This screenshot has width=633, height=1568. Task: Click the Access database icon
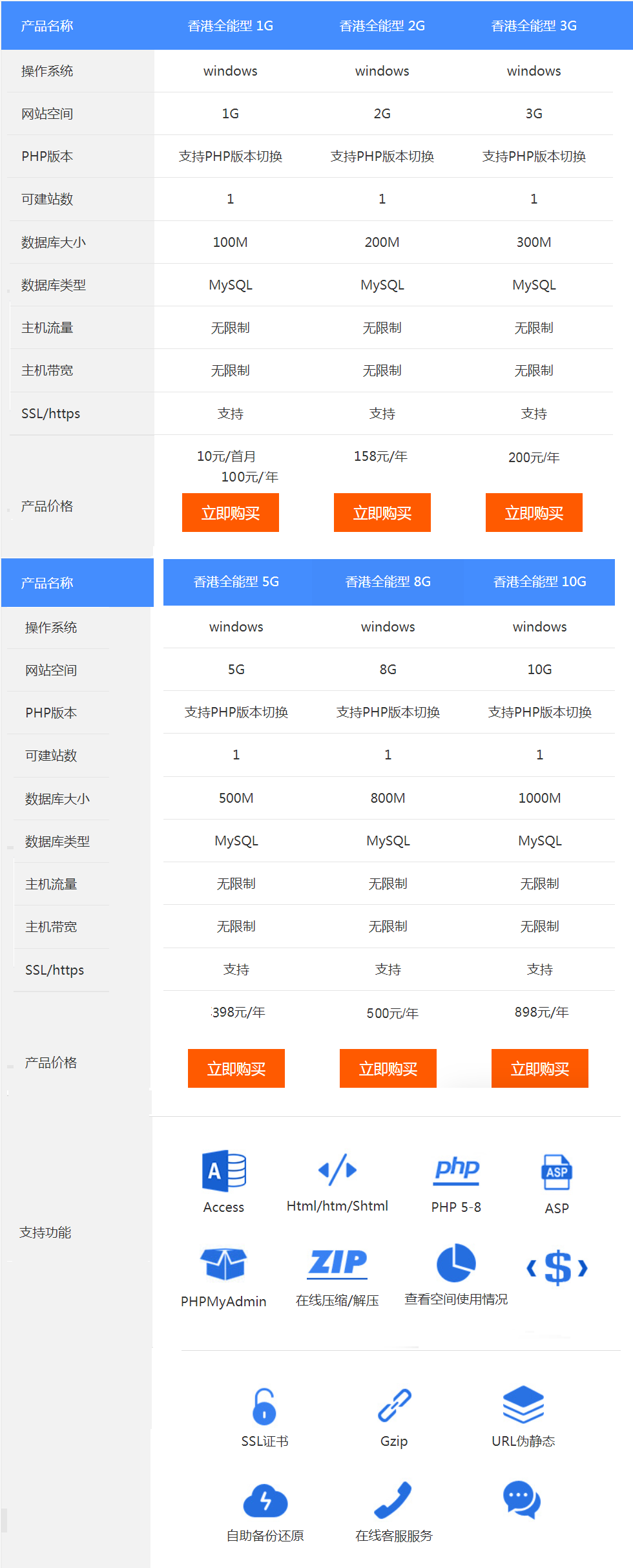coord(223,1171)
